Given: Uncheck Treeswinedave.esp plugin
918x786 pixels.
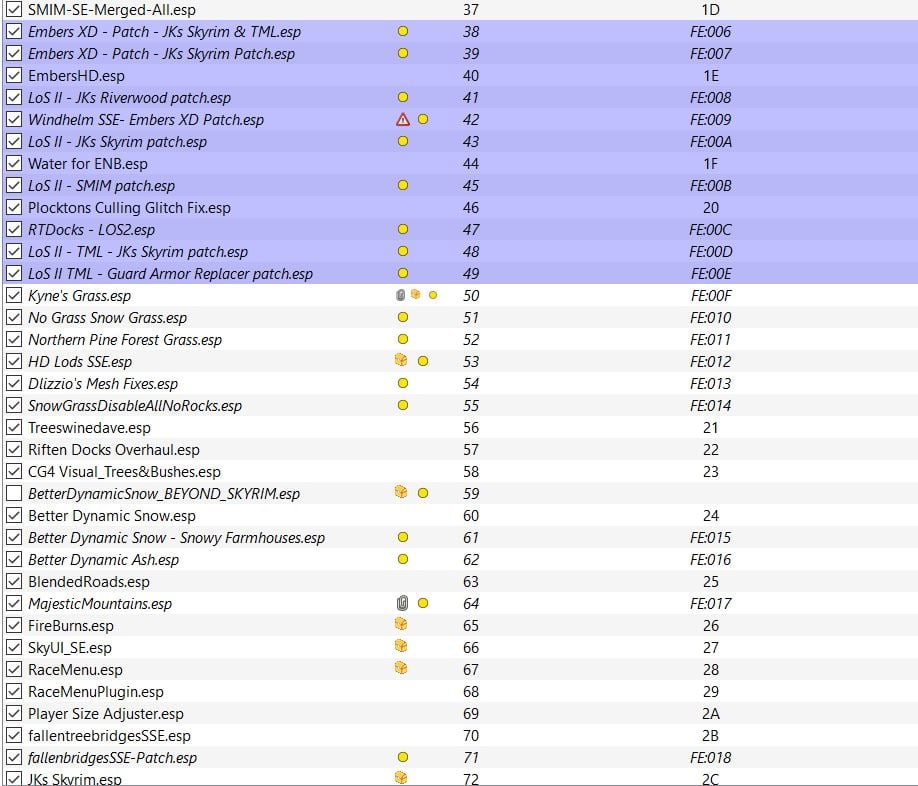Looking at the screenshot, I should click(x=14, y=428).
